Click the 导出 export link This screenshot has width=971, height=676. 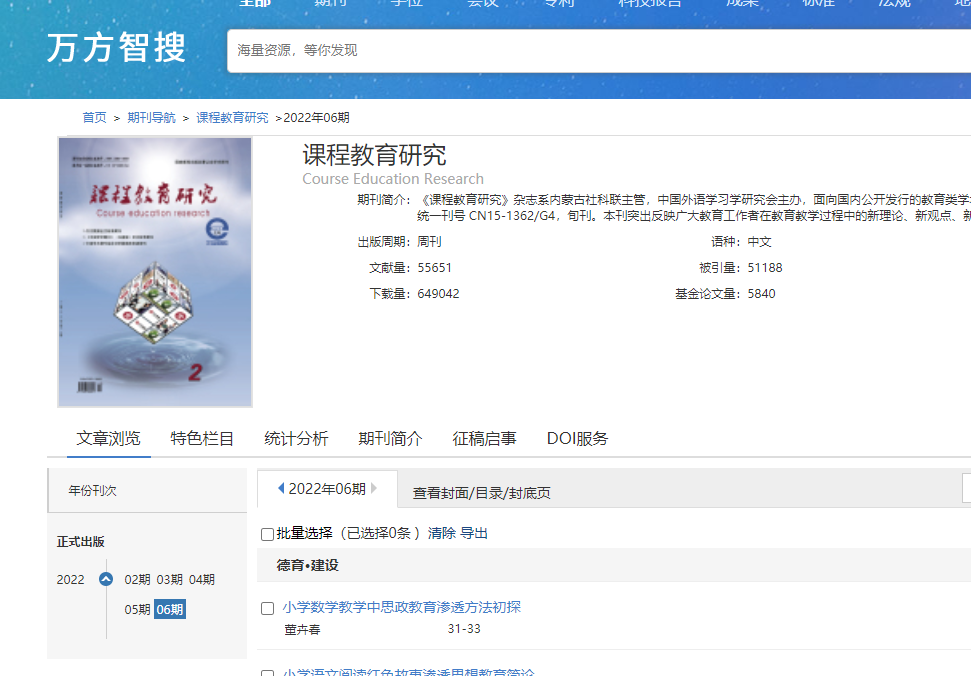474,534
